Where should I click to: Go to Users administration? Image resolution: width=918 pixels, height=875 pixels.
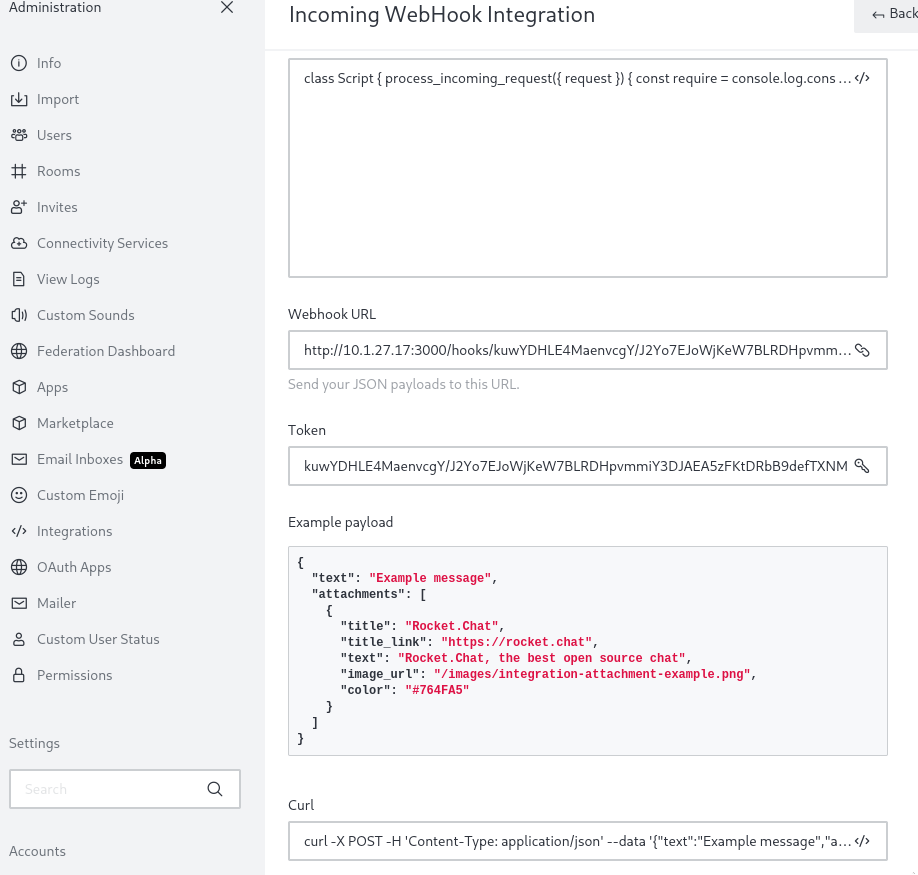click(x=54, y=135)
